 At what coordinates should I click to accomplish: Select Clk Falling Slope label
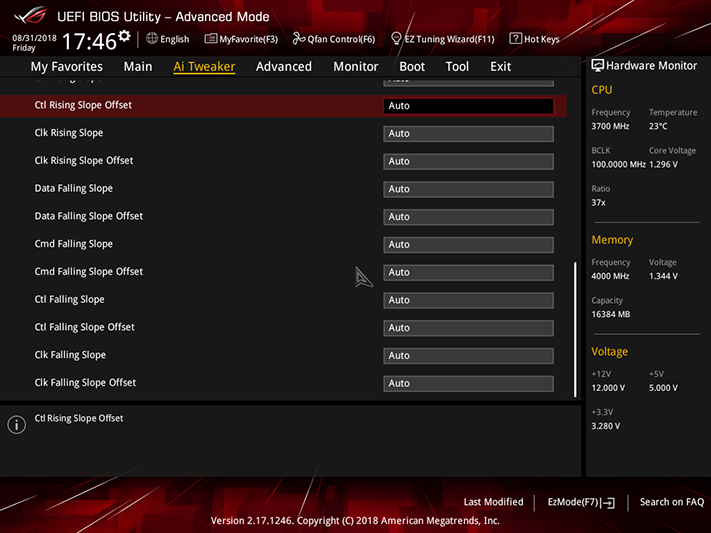click(70, 355)
